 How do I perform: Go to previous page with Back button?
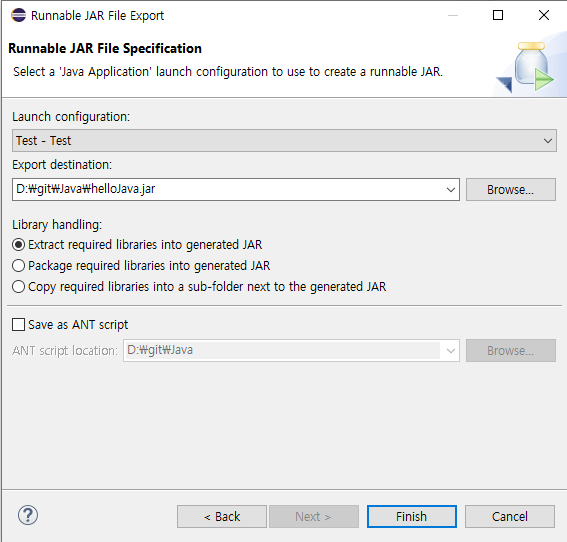pyautogui.click(x=222, y=516)
